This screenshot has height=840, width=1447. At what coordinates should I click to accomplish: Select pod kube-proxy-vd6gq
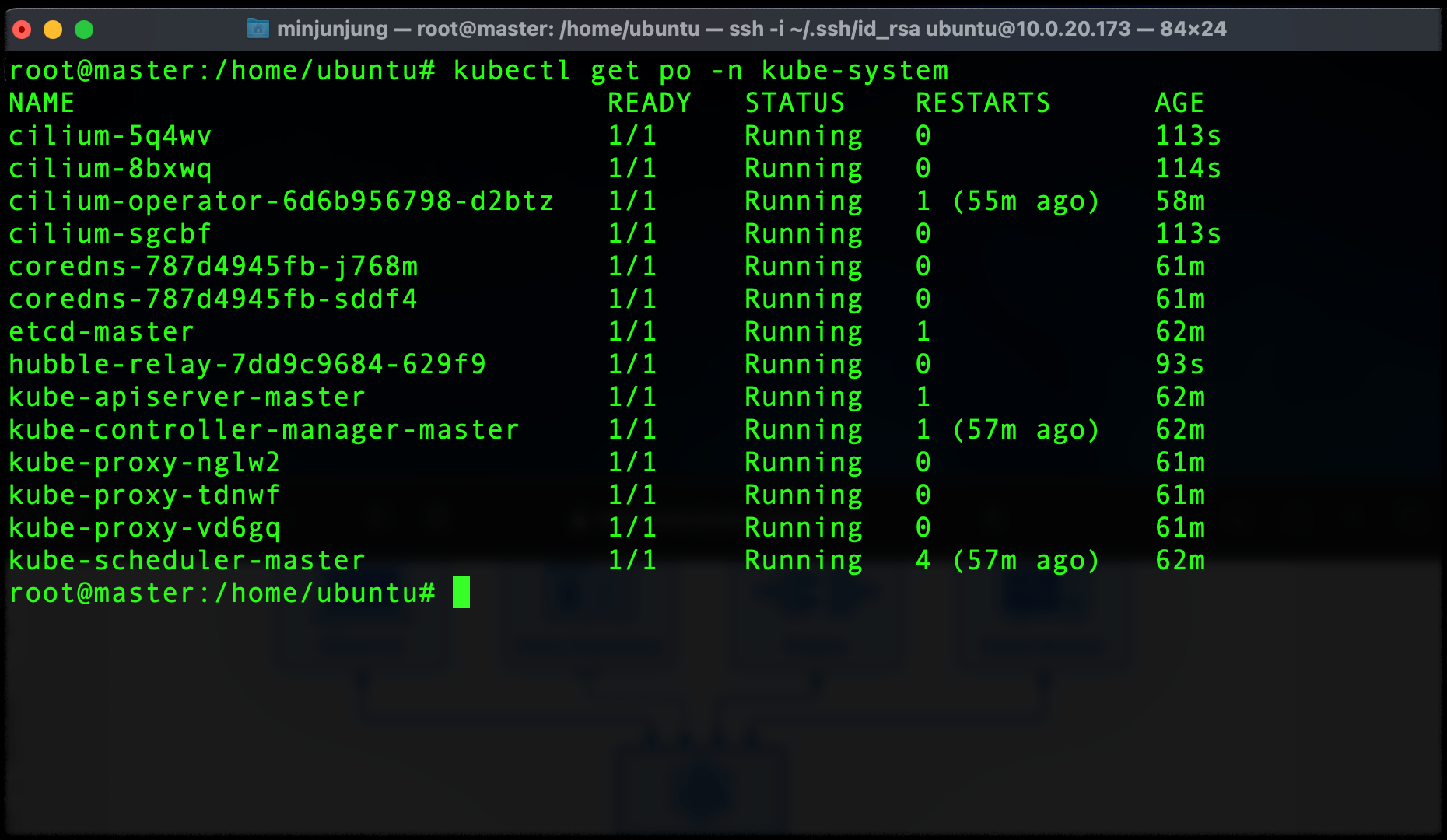point(144,528)
